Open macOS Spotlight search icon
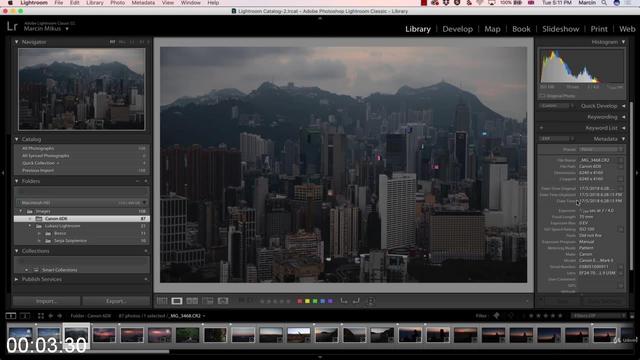640x360 pixels. 604,3
